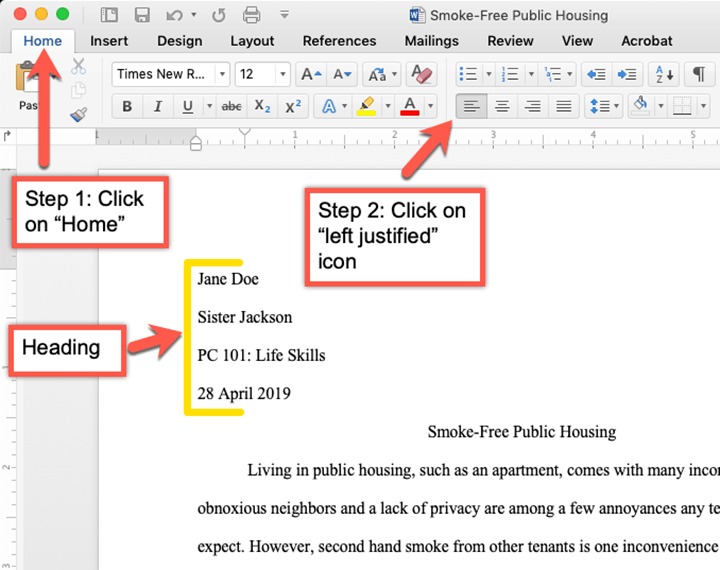Open font color dropdown arrow
This screenshot has width=720, height=570.
point(431,107)
